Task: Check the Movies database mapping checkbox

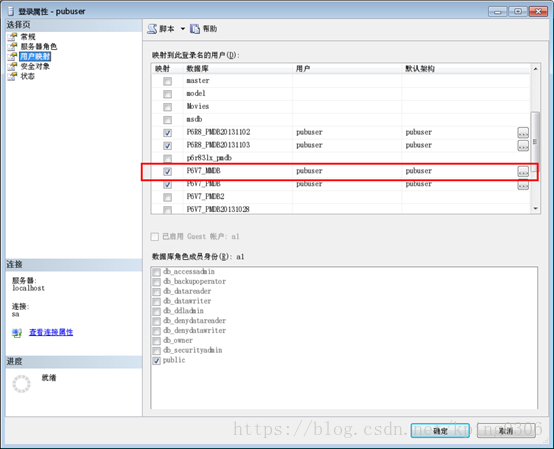Action: 167,107
